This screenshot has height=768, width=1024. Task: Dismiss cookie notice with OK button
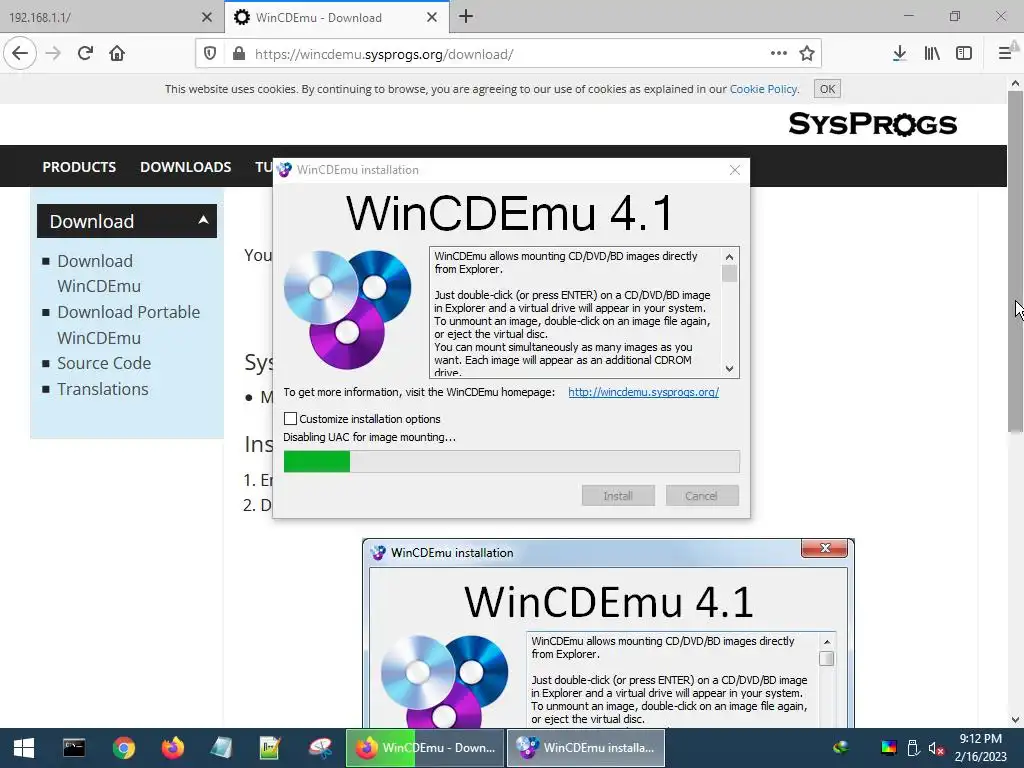tap(827, 89)
